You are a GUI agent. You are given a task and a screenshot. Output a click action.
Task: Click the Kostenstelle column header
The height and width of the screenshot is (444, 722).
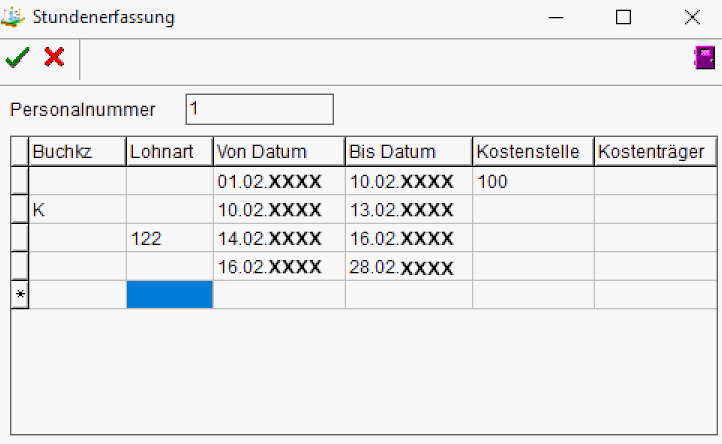(532, 152)
